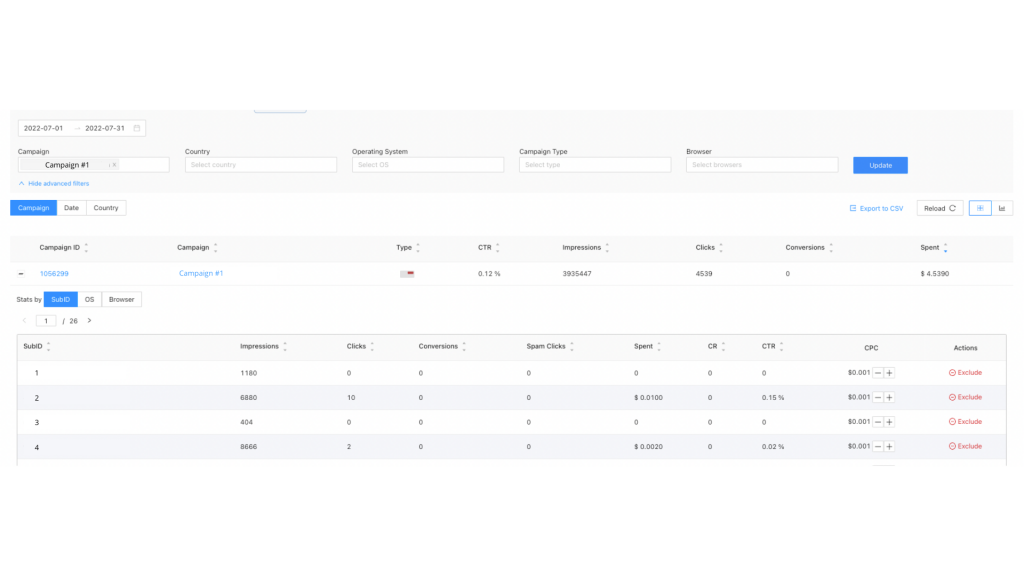
Task: Go to next SubID page arrow
Action: point(89,321)
